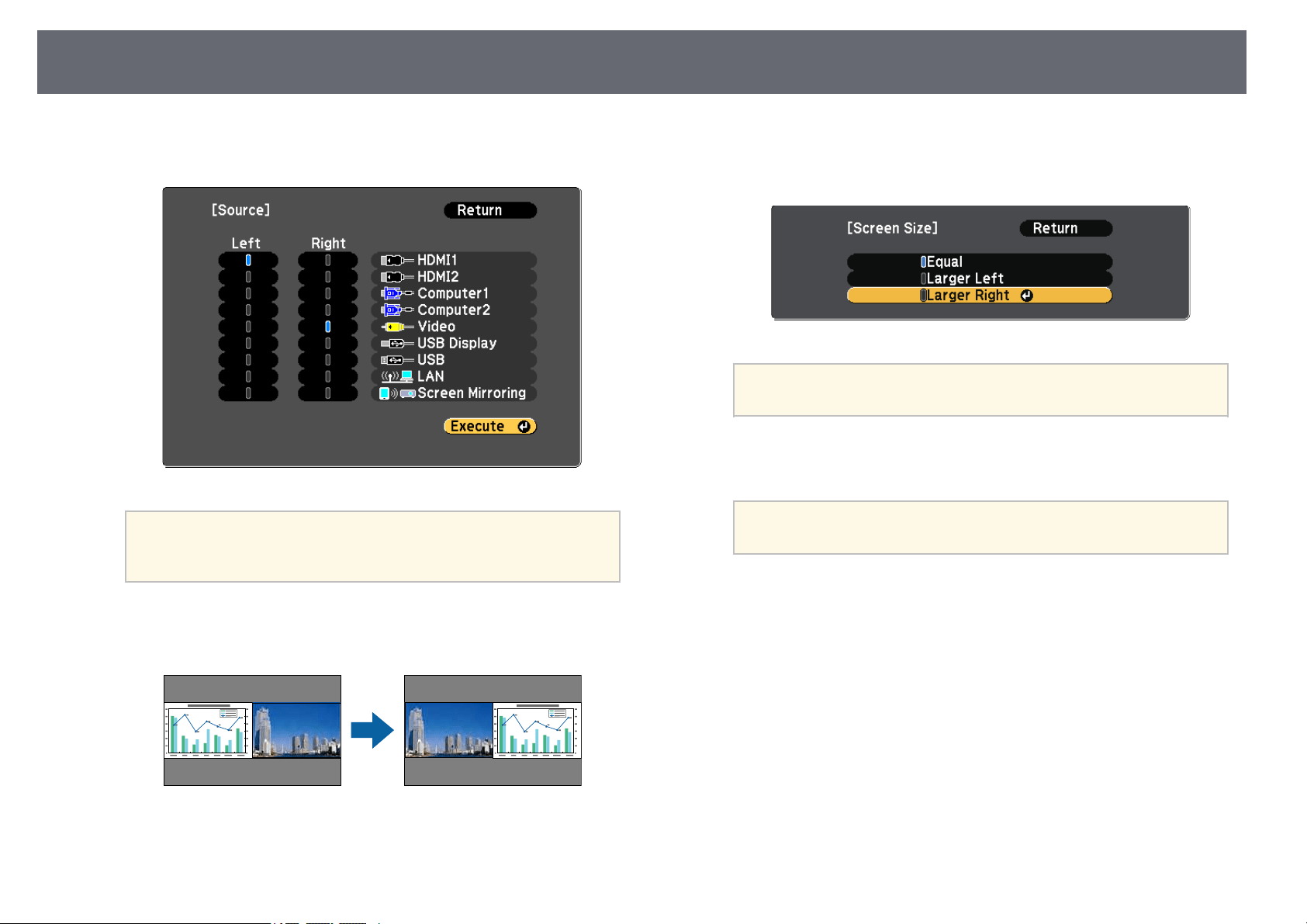Click the yellow Video connector icon
This screenshot has height=924, width=1307.
coord(397,327)
